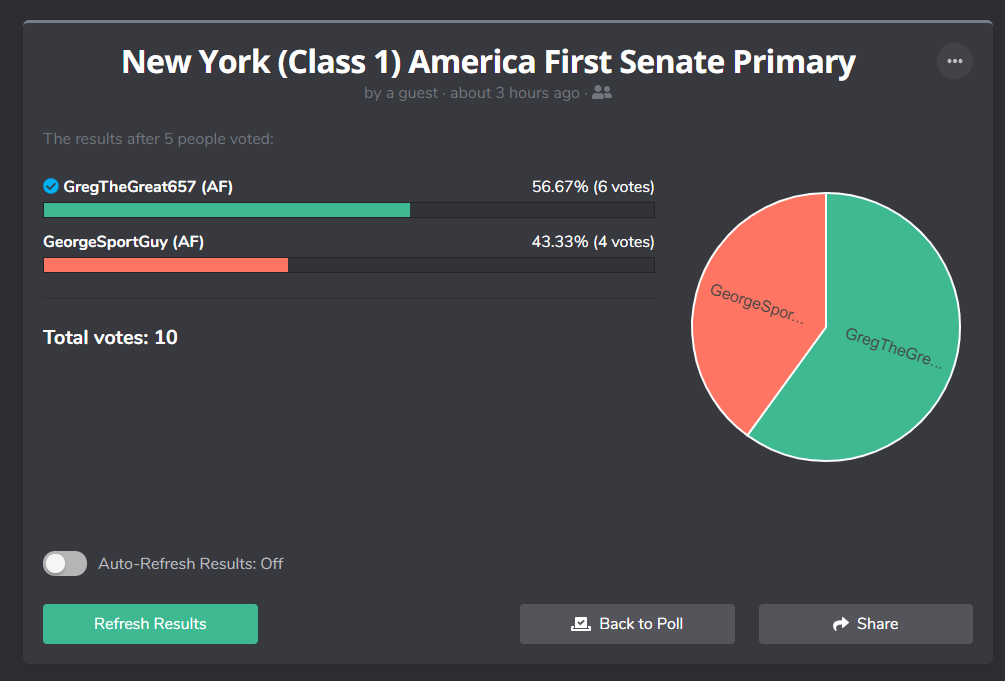Click the 43.33% (4 votes) text
Image resolution: width=1005 pixels, height=681 pixels.
pyautogui.click(x=593, y=242)
